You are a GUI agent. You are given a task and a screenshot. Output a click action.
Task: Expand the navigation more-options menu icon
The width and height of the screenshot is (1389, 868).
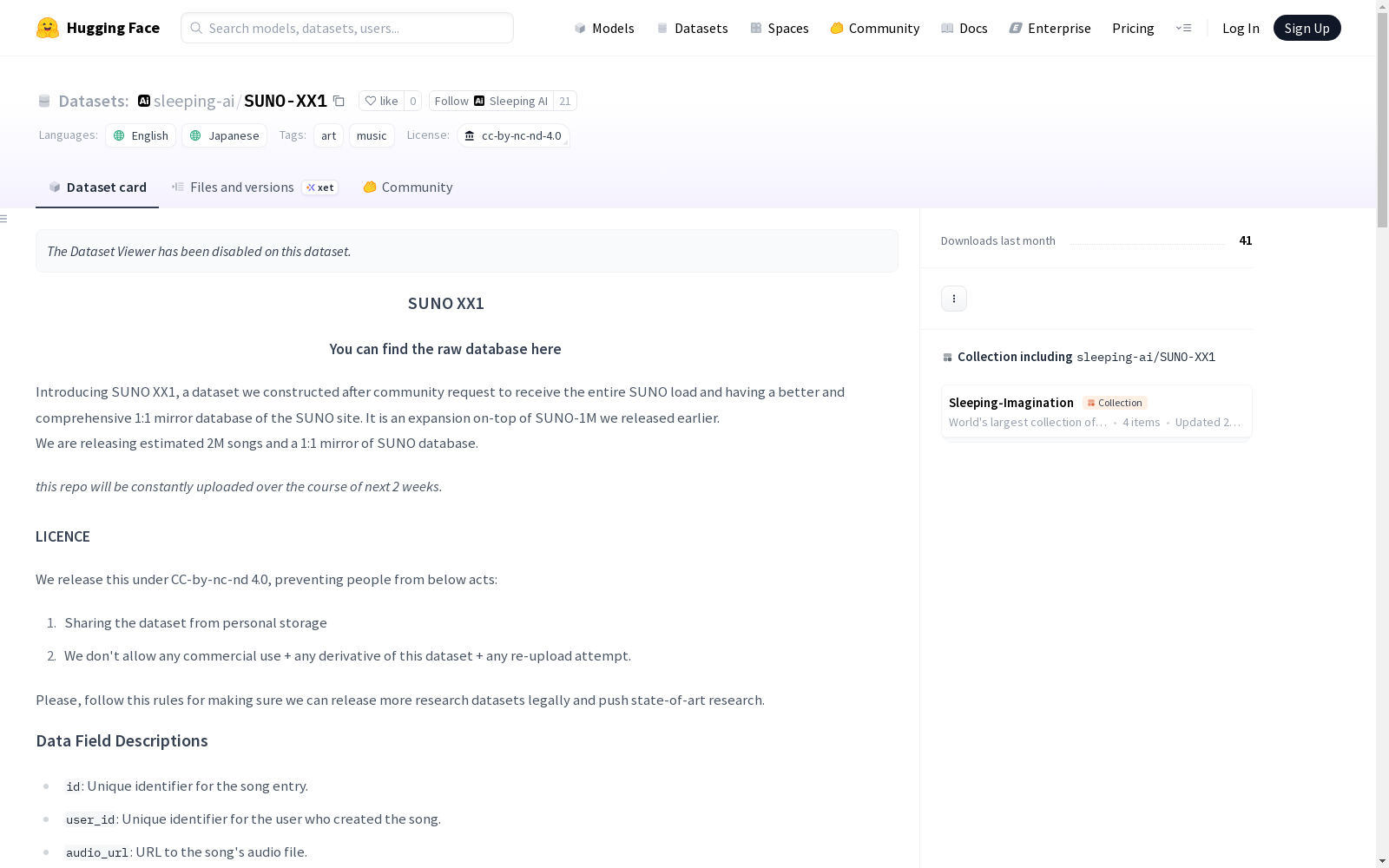click(1183, 28)
